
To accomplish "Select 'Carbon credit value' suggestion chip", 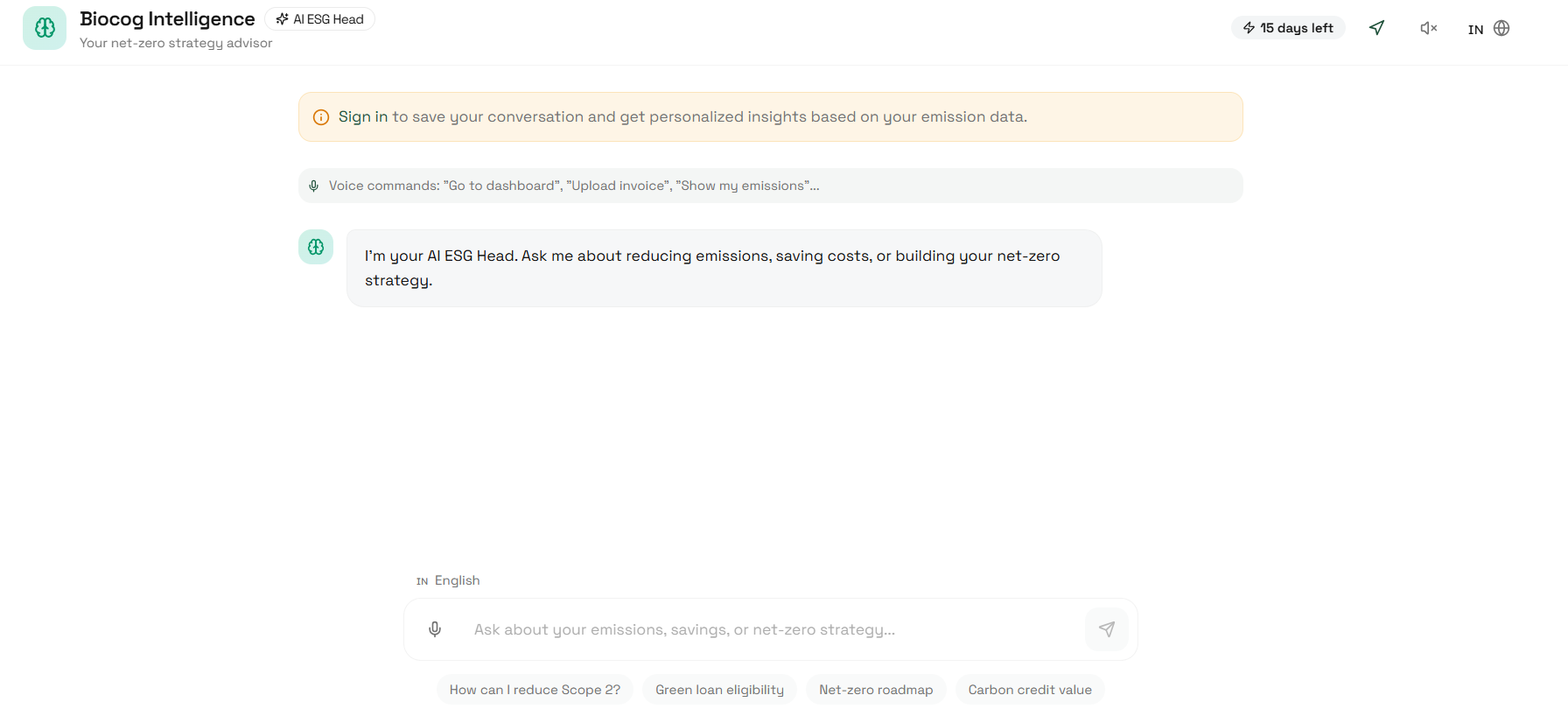I will point(1030,690).
